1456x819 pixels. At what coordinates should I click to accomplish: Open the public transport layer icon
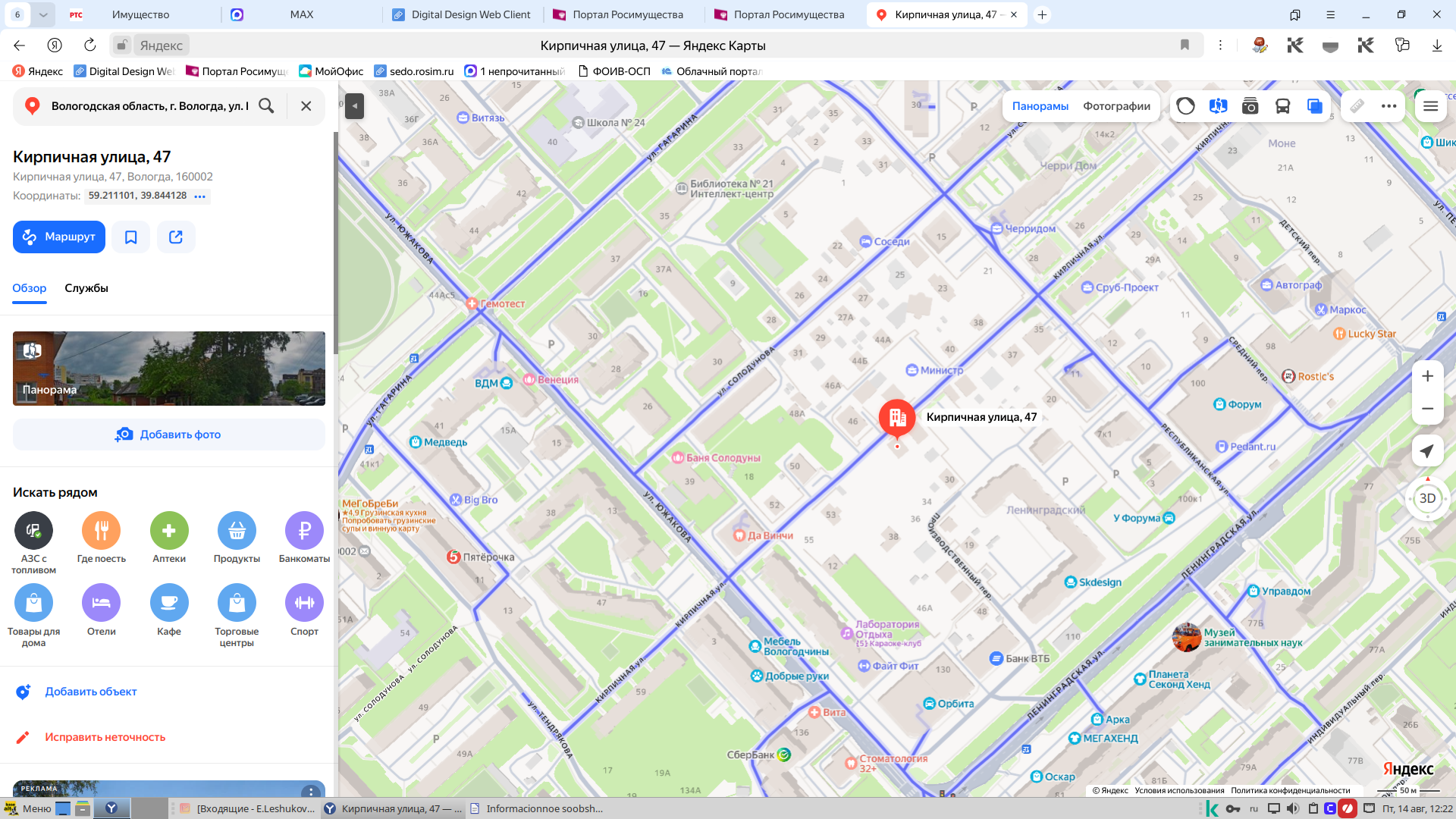pyautogui.click(x=1283, y=106)
